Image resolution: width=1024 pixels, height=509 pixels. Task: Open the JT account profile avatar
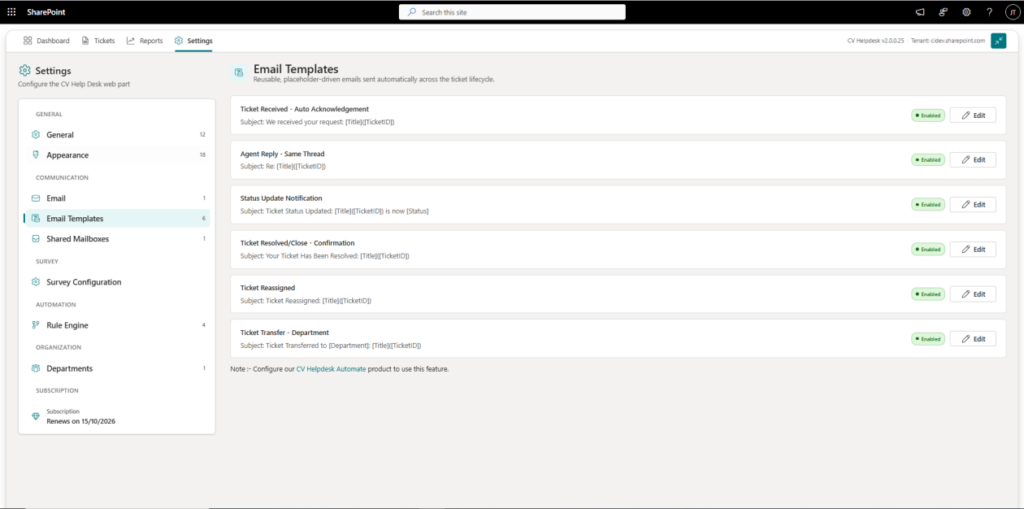click(1011, 12)
